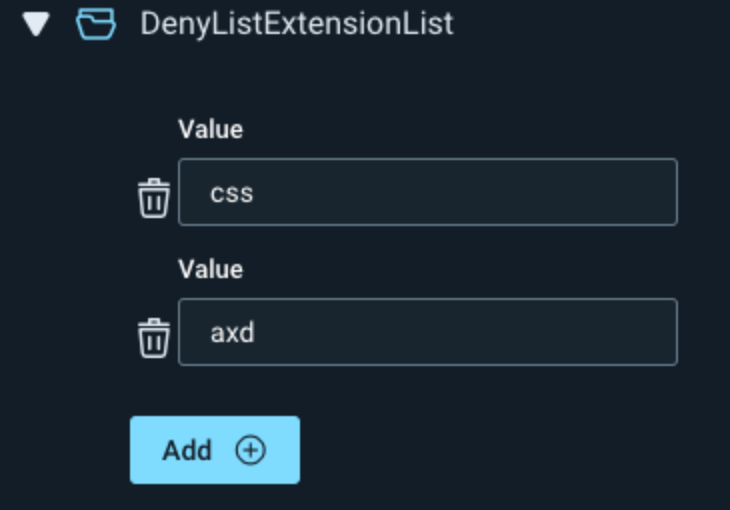Screen dimensions: 730x510
Task: Remove the first extension value using trash
Action: coord(153,198)
